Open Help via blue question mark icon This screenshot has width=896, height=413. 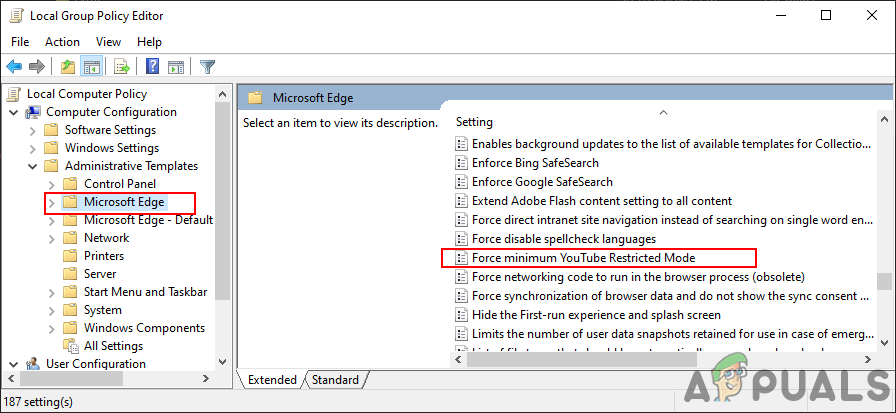tap(152, 67)
